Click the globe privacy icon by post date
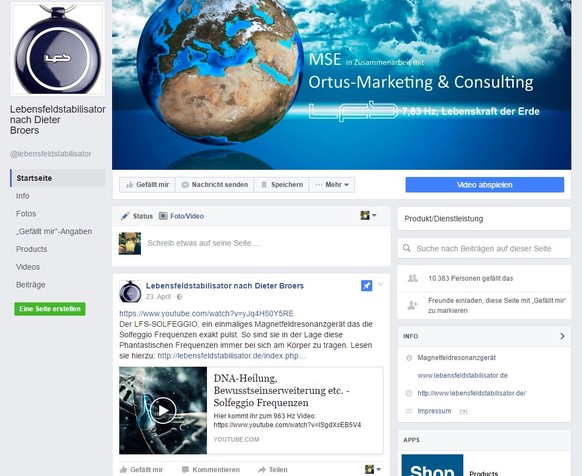 point(180,297)
